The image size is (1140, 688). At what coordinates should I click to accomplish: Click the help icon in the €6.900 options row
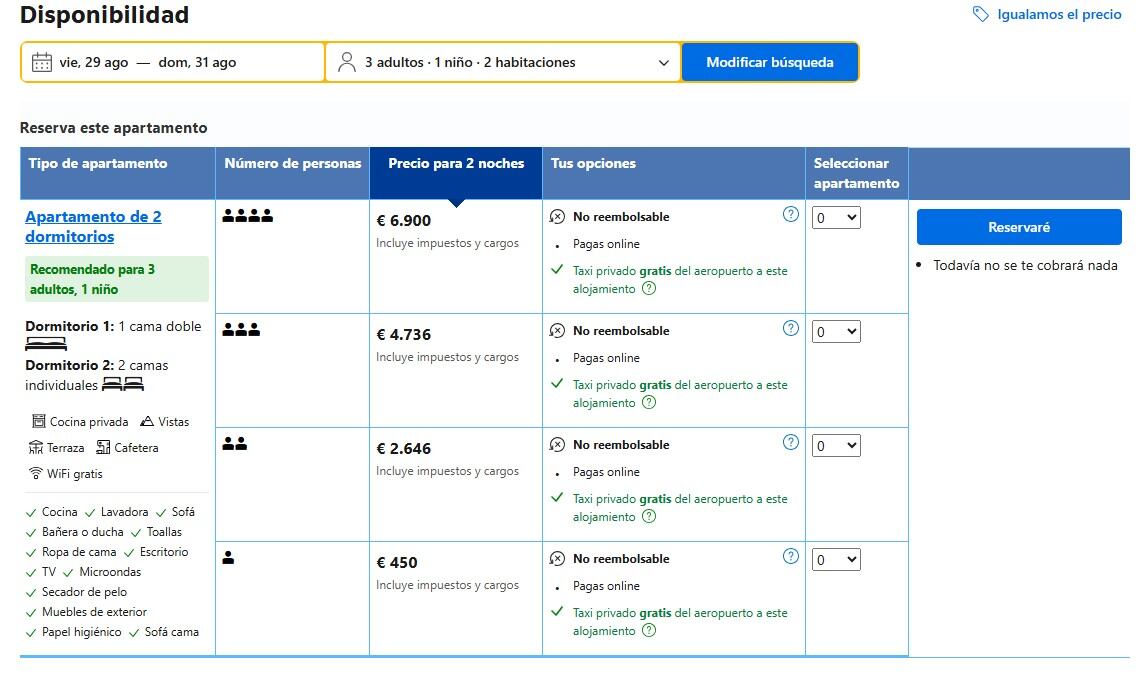coord(791,214)
